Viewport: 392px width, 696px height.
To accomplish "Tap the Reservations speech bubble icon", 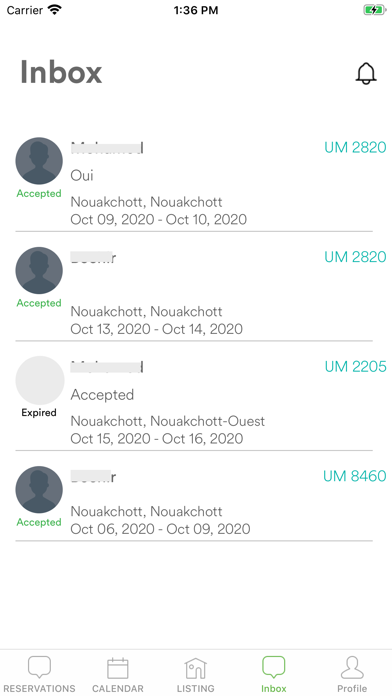I will click(x=40, y=668).
